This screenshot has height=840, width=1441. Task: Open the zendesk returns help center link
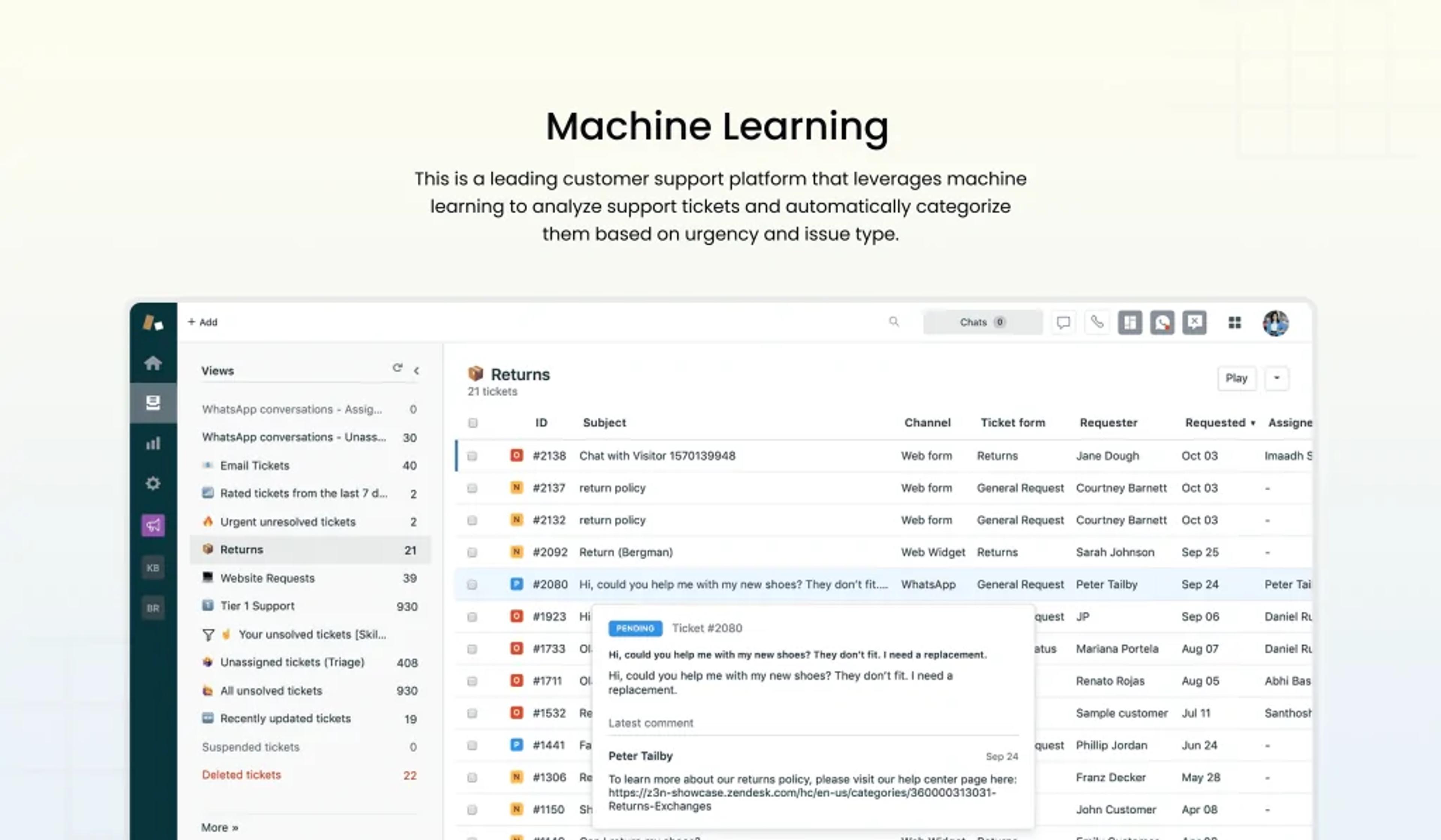(802, 799)
